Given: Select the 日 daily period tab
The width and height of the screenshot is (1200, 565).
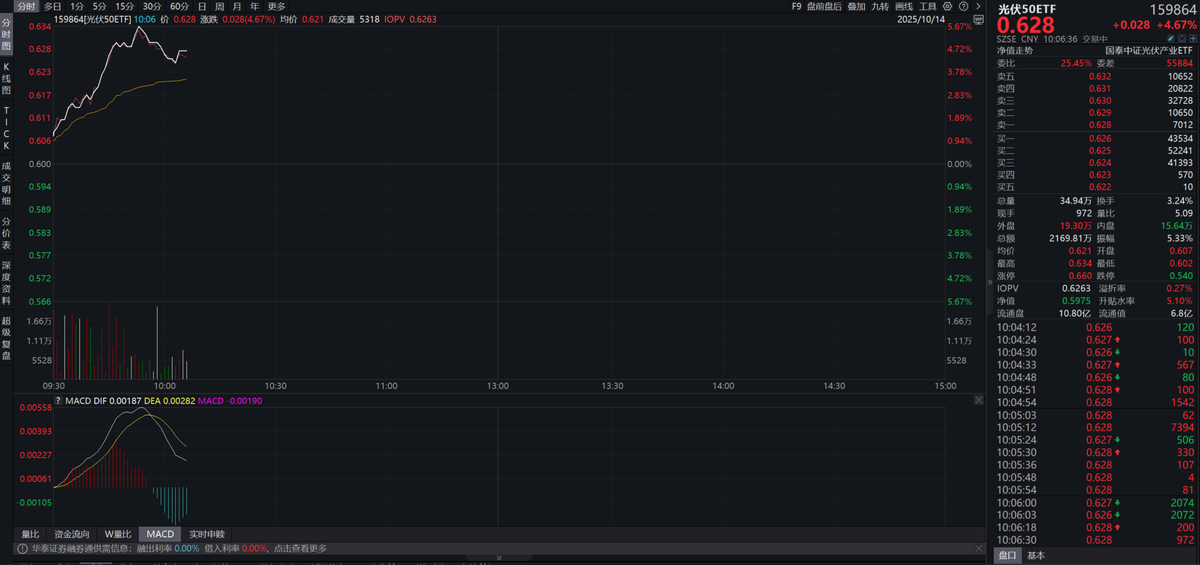Looking at the screenshot, I should 203,6.
